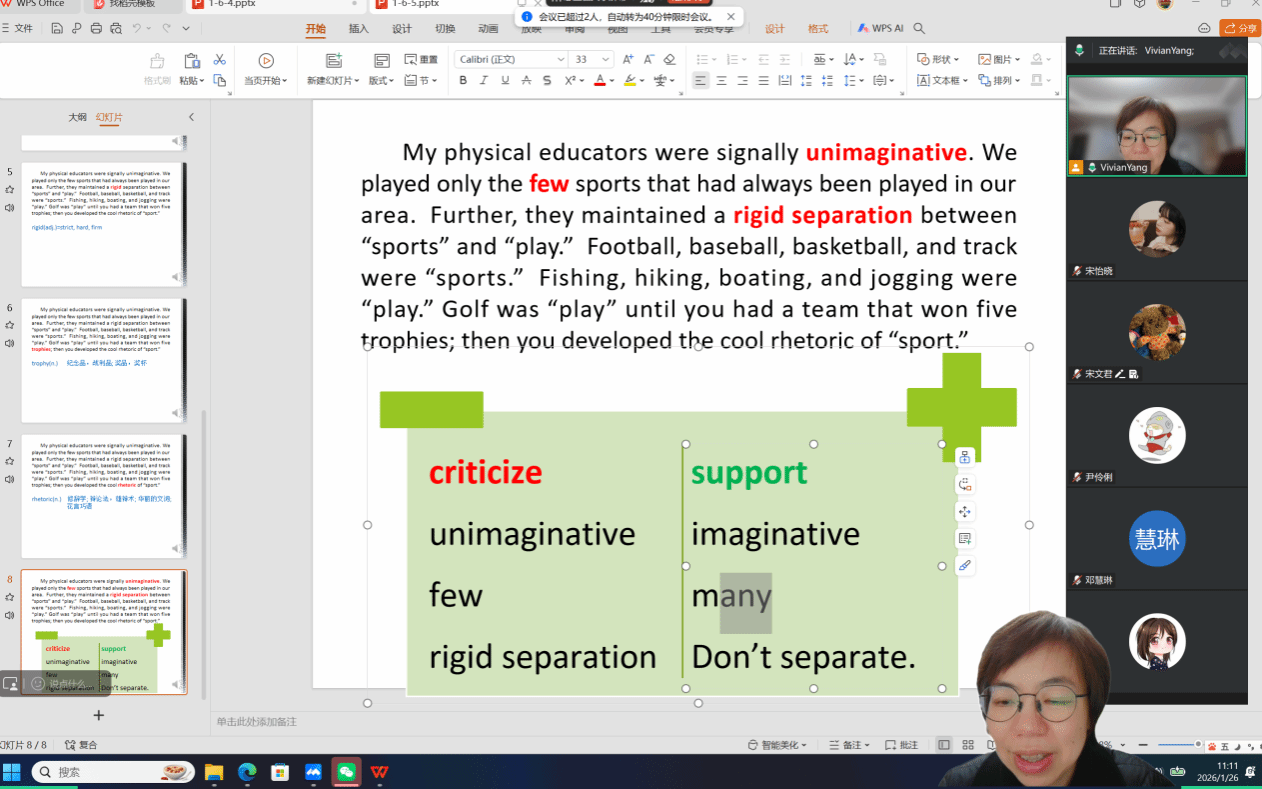Viewport: 1262px width, 789px height.
Task: Open WeChat from the taskbar
Action: [346, 772]
